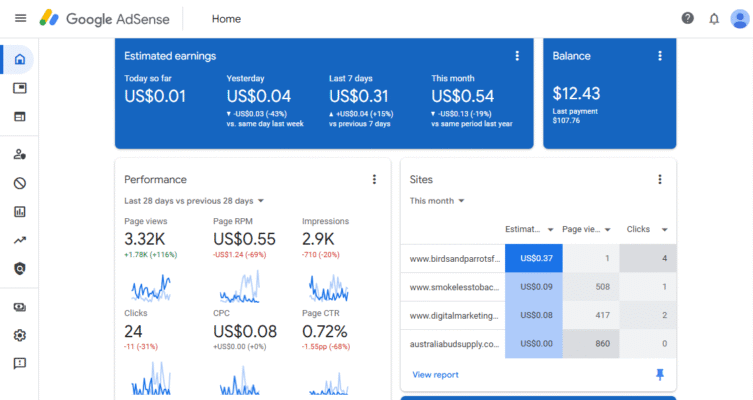Image resolution: width=753 pixels, height=400 pixels.
Task: Open the Balance card options menu
Action: point(659,56)
